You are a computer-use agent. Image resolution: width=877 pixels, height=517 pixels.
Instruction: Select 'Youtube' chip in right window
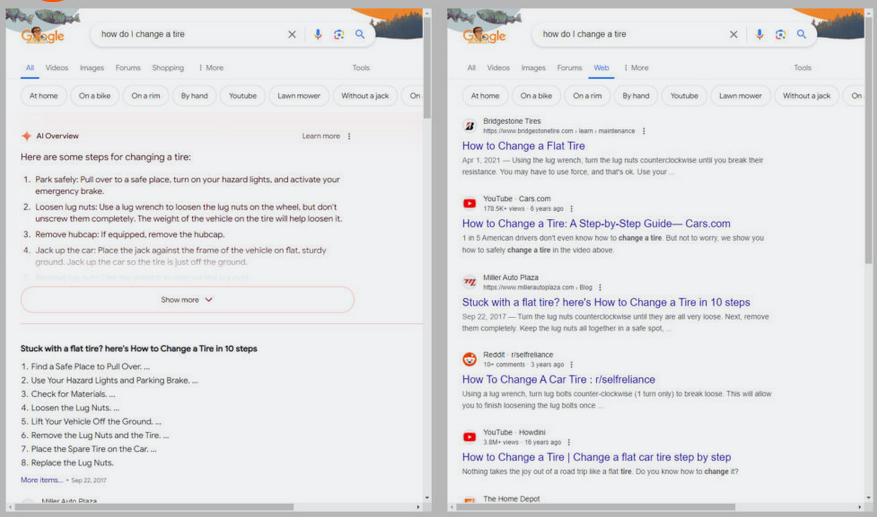click(684, 96)
